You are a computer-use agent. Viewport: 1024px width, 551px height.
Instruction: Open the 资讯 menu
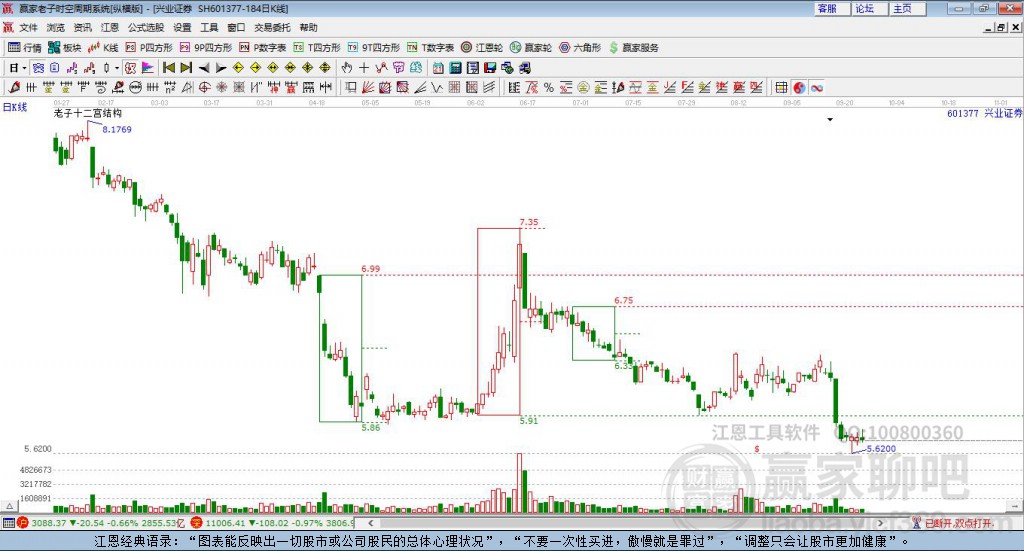click(82, 27)
